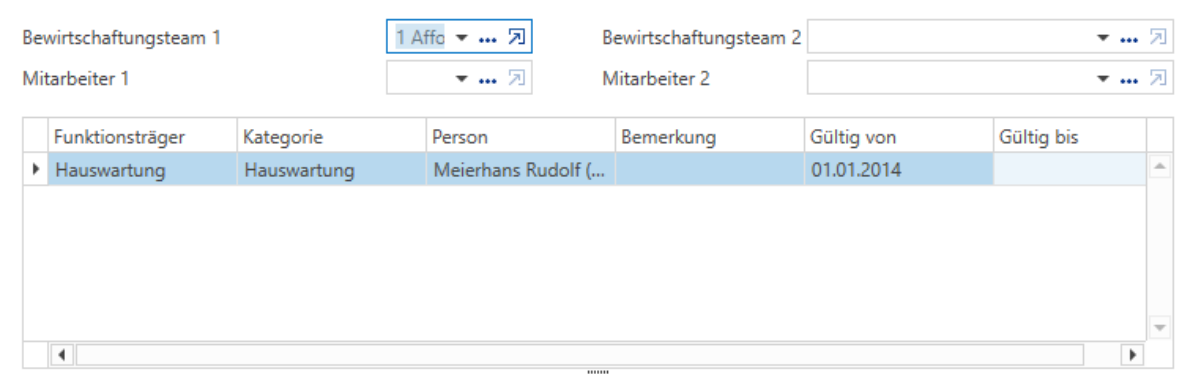Expand Mitarbeiter 2 dropdown arrow
The height and width of the screenshot is (391, 1193).
pos(1103,78)
